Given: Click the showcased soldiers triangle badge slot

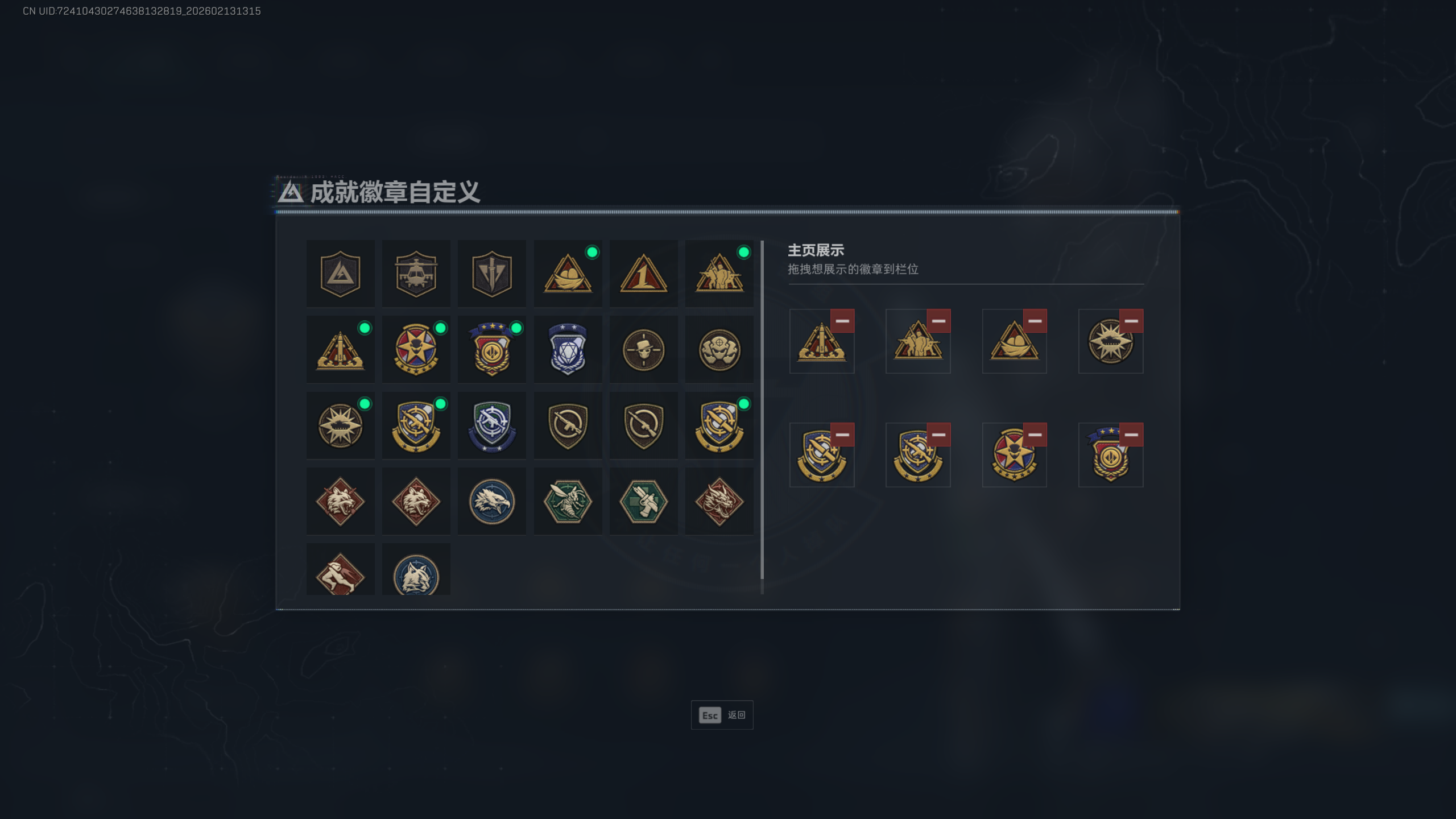Looking at the screenshot, I should [918, 341].
